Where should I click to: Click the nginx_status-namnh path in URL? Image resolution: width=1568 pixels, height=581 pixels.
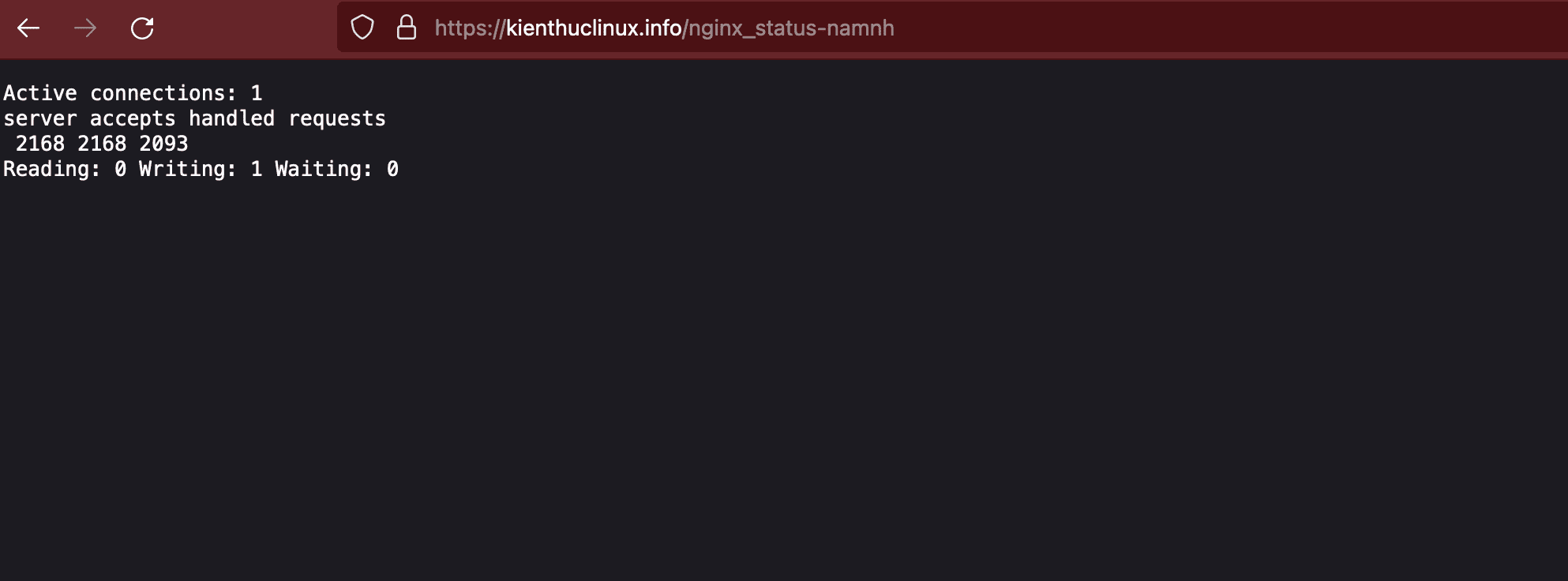[x=791, y=29]
